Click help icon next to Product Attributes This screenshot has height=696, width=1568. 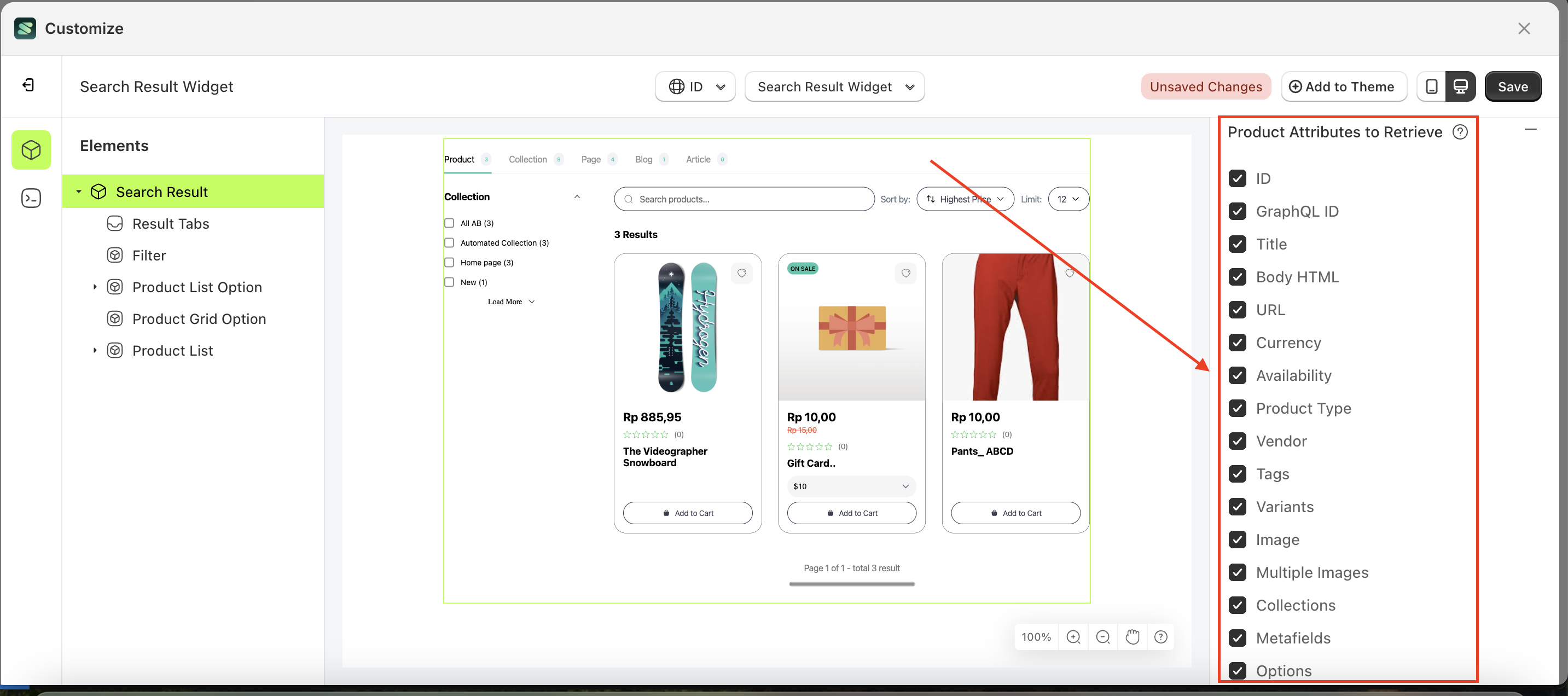pyautogui.click(x=1460, y=132)
